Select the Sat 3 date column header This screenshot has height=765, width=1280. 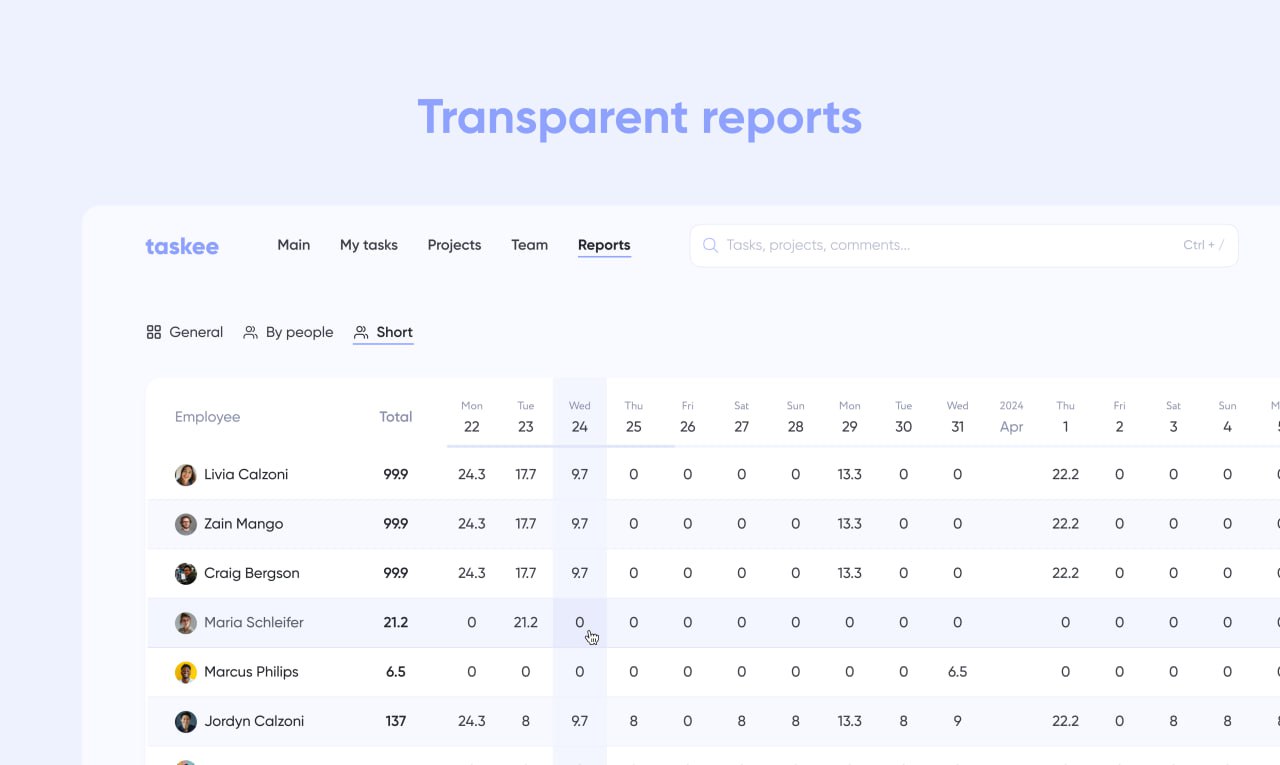[1174, 417]
